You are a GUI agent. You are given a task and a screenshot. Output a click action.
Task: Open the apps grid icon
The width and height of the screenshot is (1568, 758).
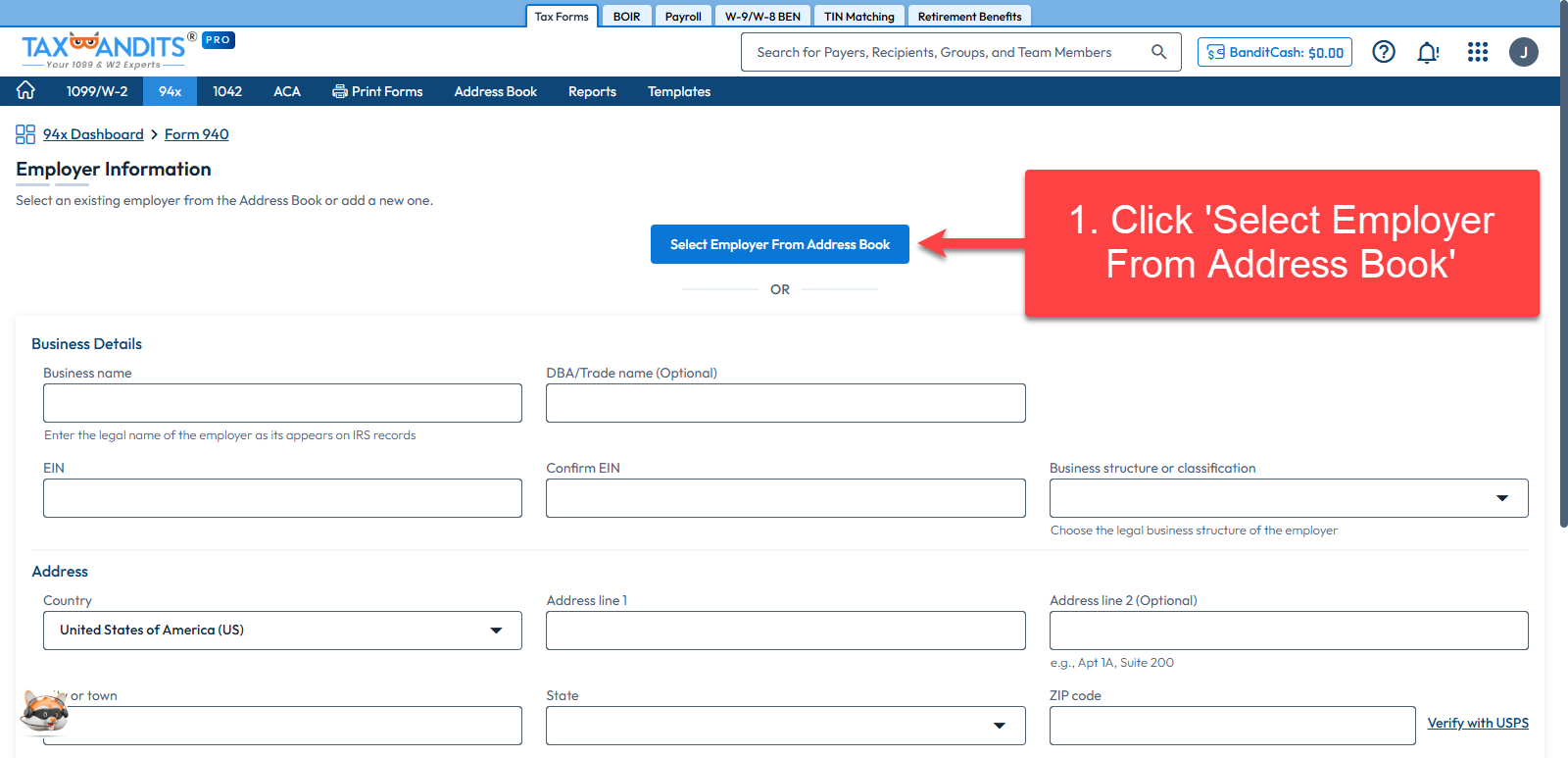point(1477,52)
